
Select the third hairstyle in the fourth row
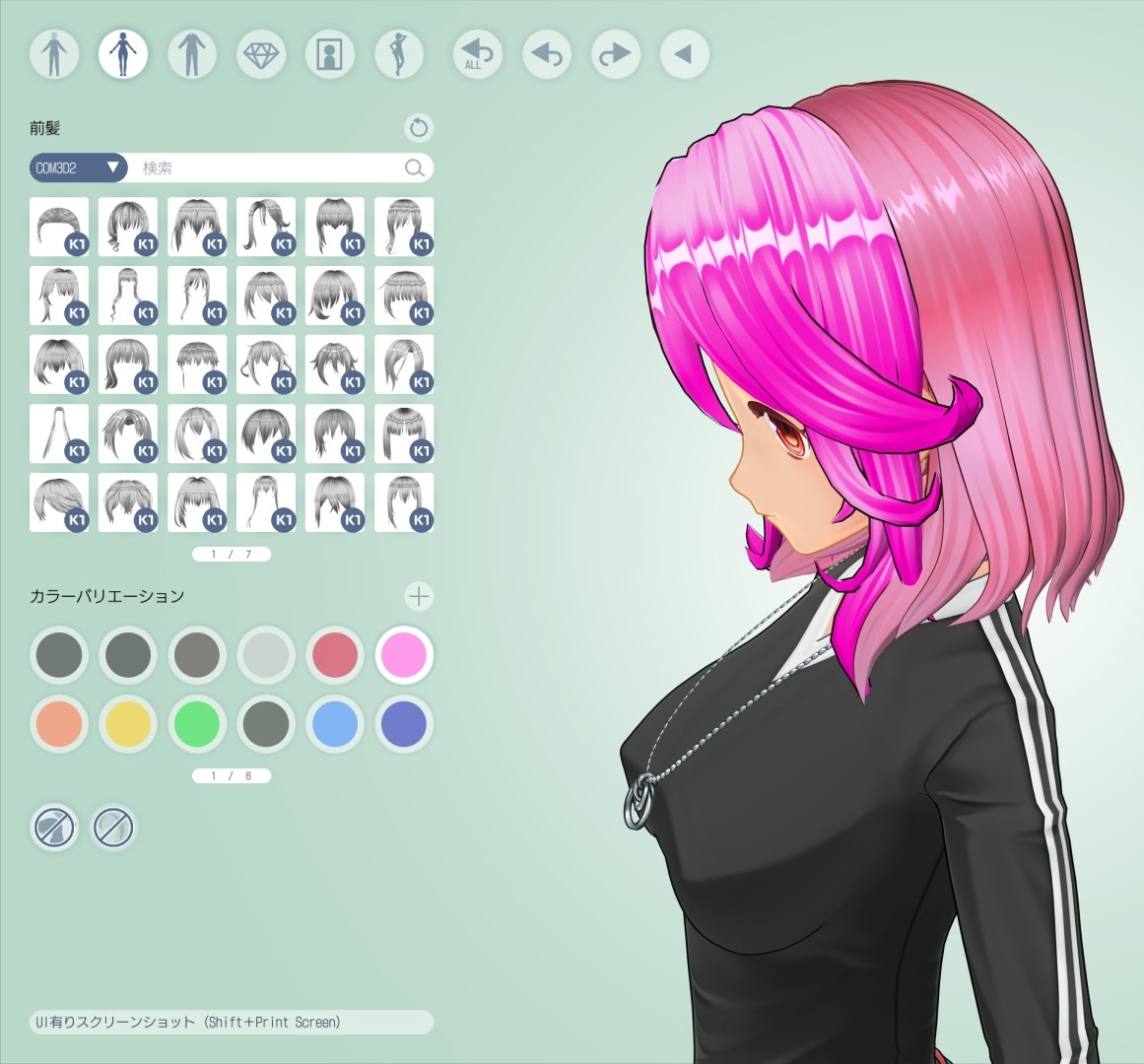point(197,433)
